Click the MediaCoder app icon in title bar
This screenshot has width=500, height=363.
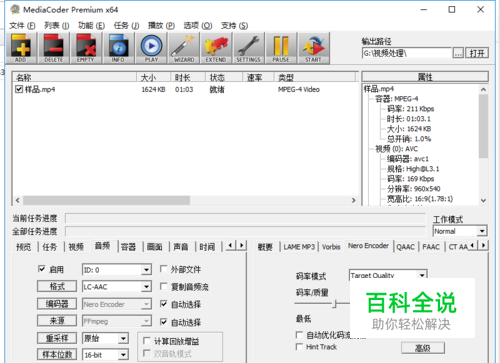coord(15,9)
